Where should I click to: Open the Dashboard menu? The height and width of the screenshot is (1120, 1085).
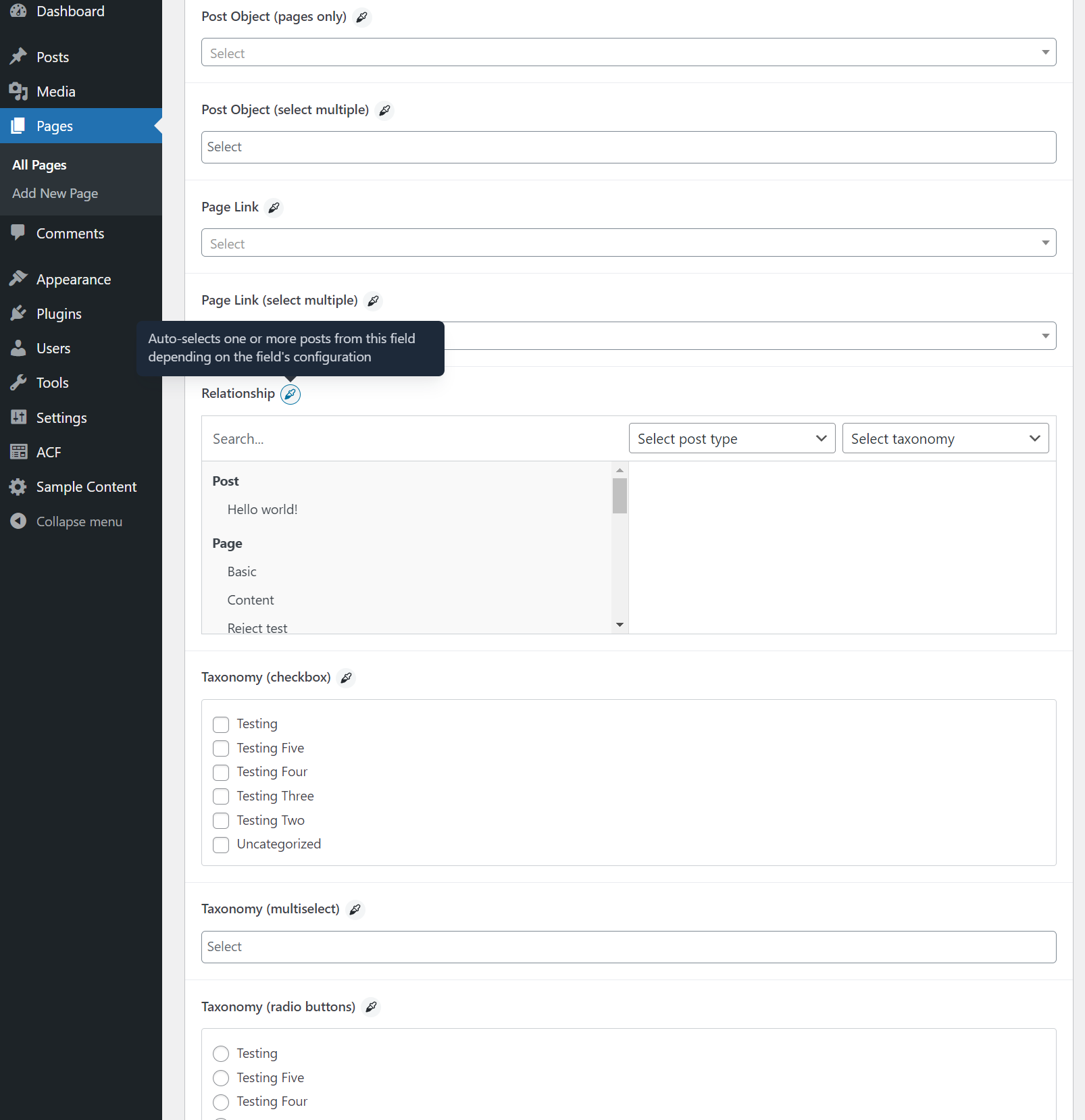click(x=81, y=11)
